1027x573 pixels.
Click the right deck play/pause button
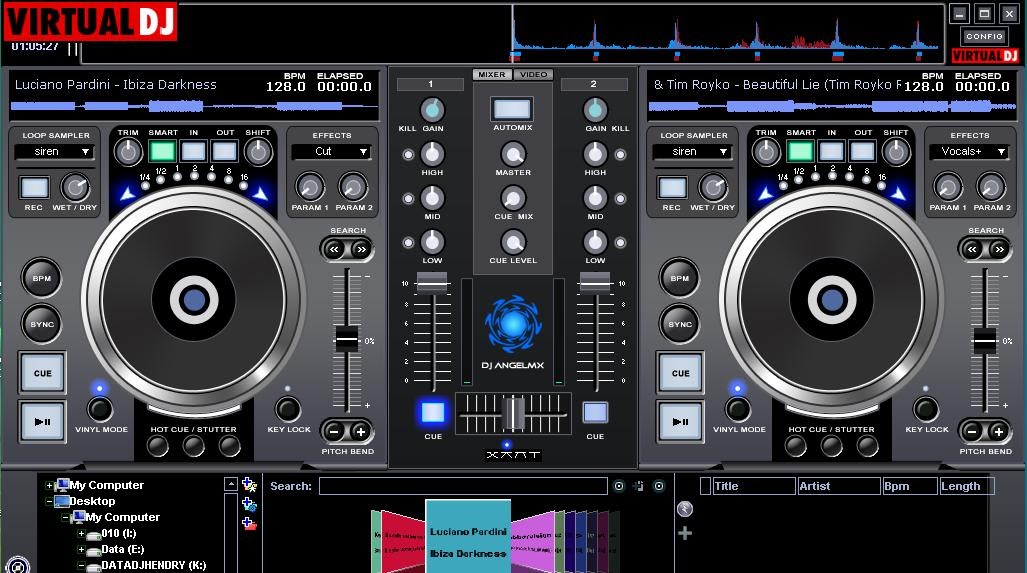(x=680, y=422)
